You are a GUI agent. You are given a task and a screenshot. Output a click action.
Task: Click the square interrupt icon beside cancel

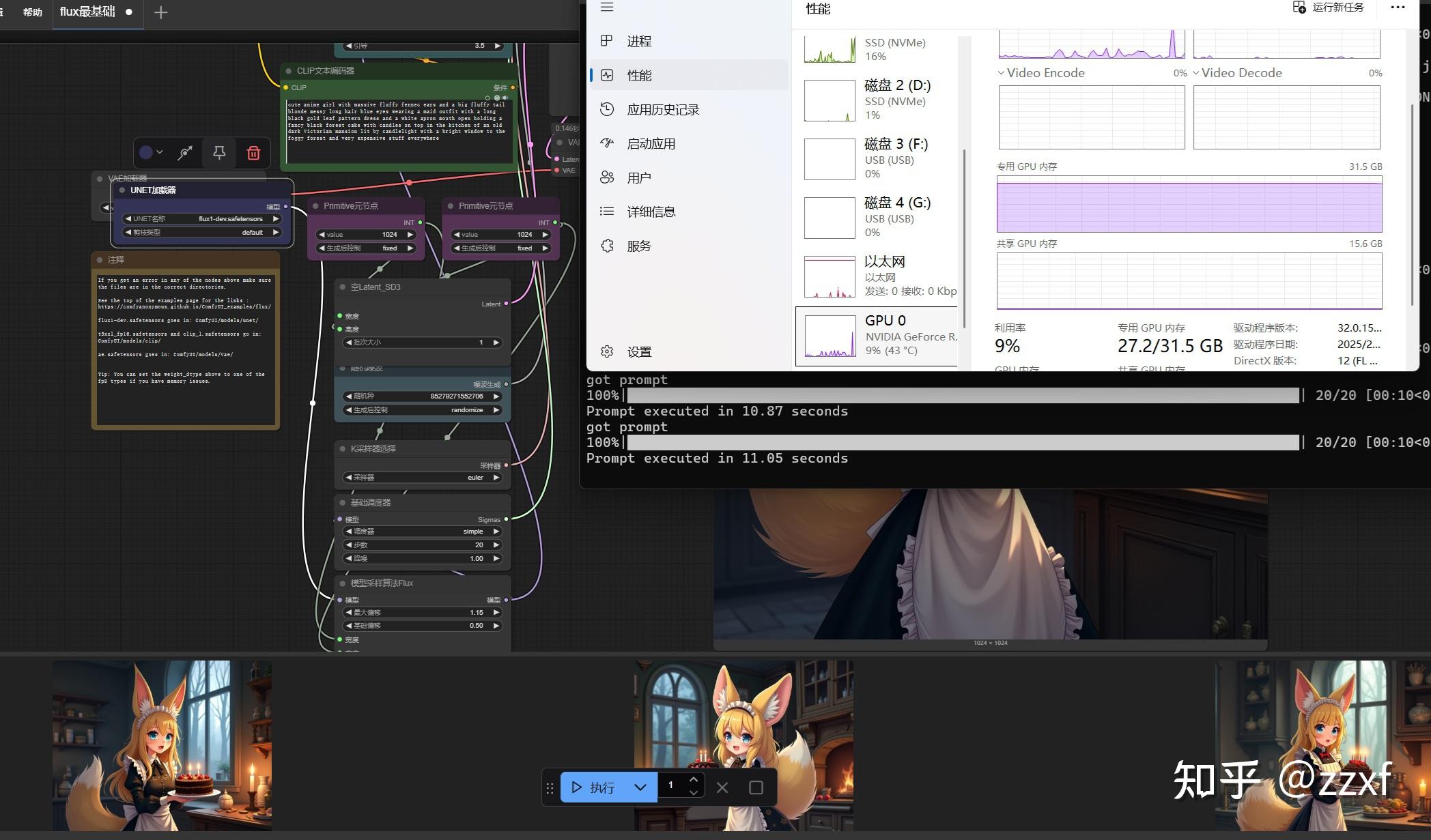[x=756, y=787]
